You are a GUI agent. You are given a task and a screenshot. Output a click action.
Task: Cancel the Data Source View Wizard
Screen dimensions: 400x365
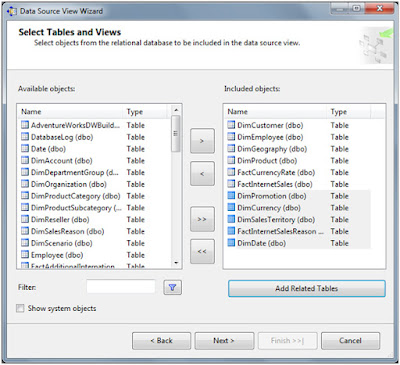point(350,341)
